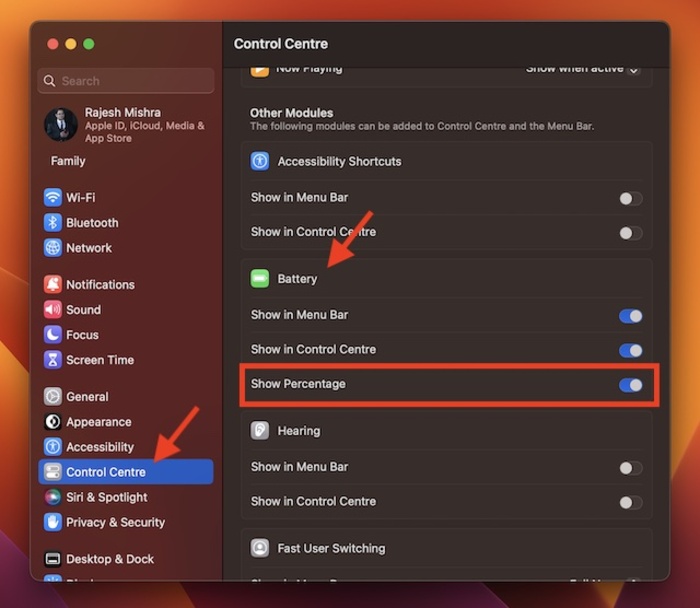Click the Siri & Spotlight icon
700x608 pixels.
53,497
